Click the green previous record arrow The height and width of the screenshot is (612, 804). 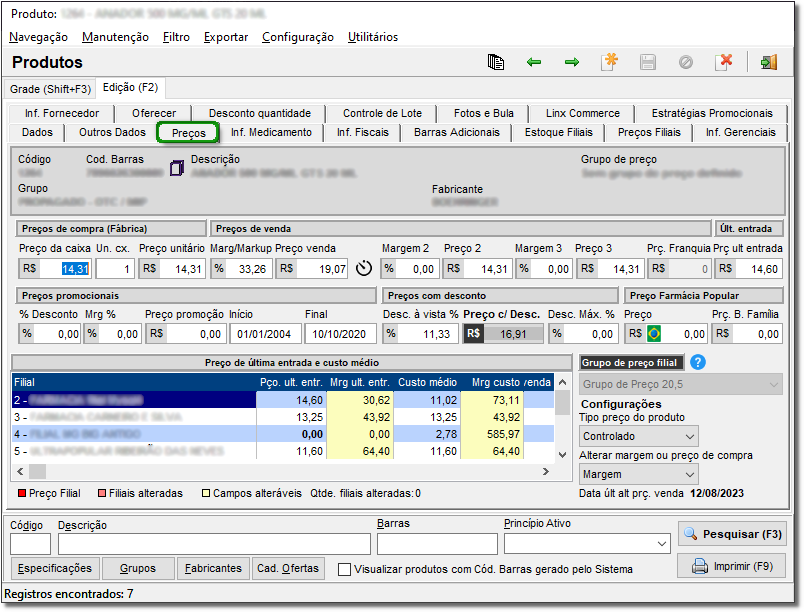(534, 63)
